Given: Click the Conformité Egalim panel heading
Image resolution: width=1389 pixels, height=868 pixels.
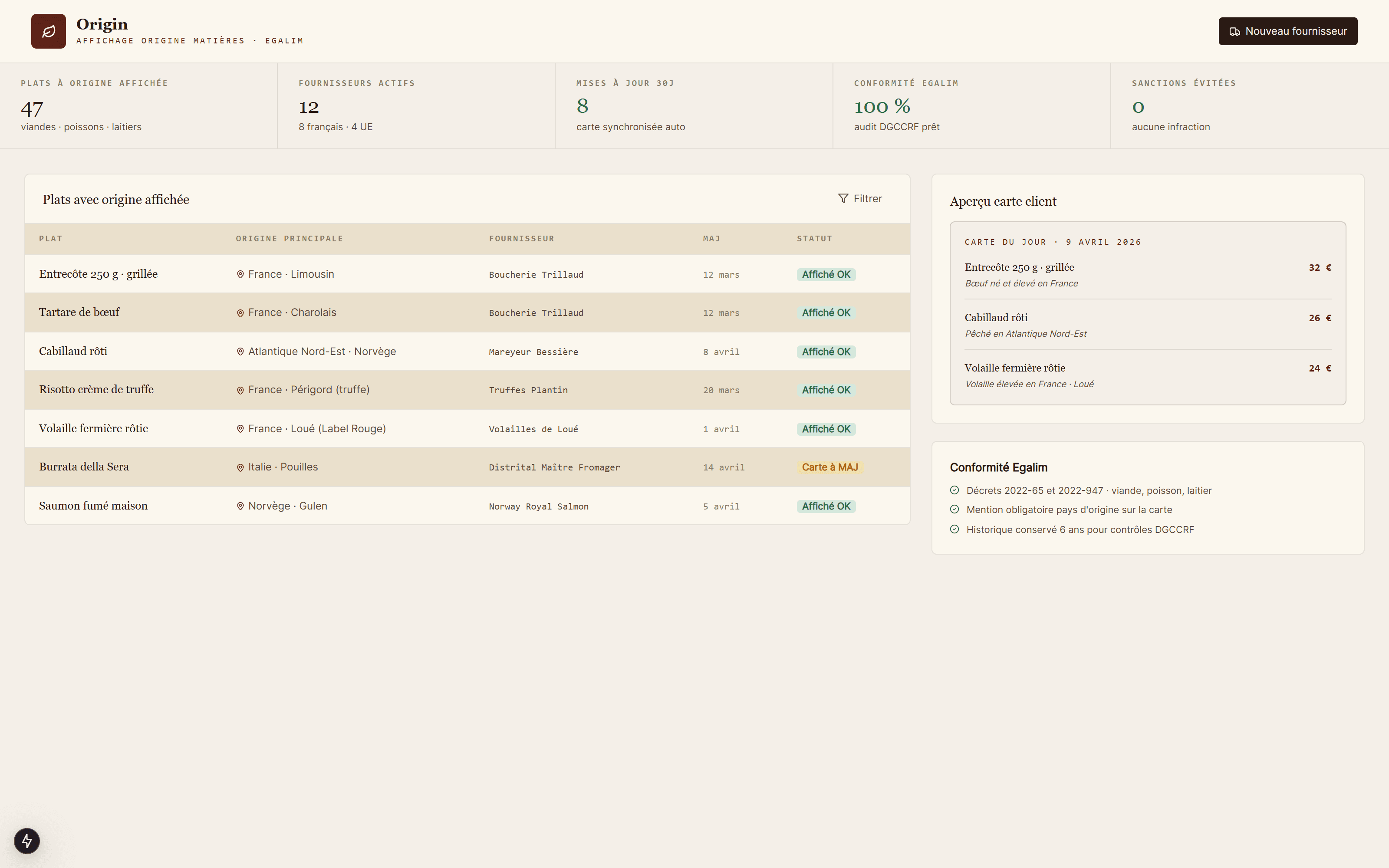Looking at the screenshot, I should click(998, 467).
